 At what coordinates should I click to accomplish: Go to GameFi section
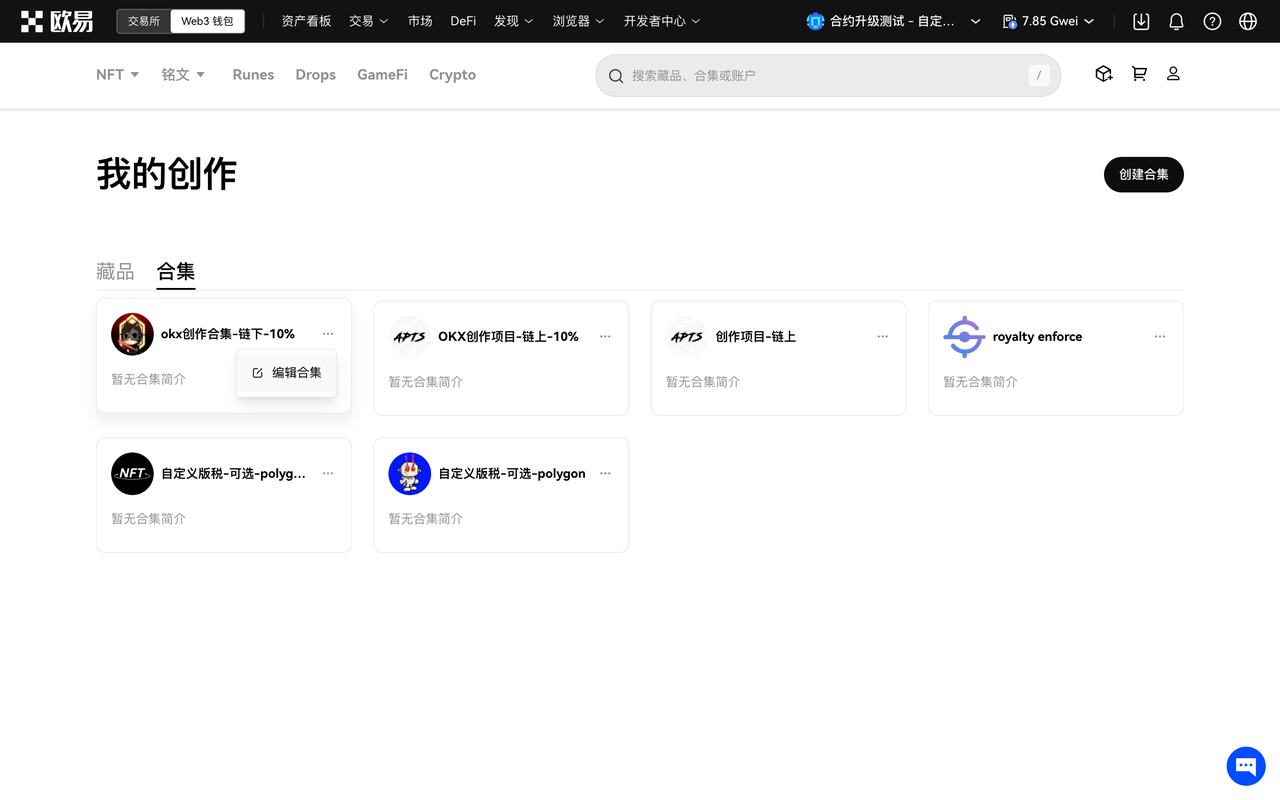[382, 75]
